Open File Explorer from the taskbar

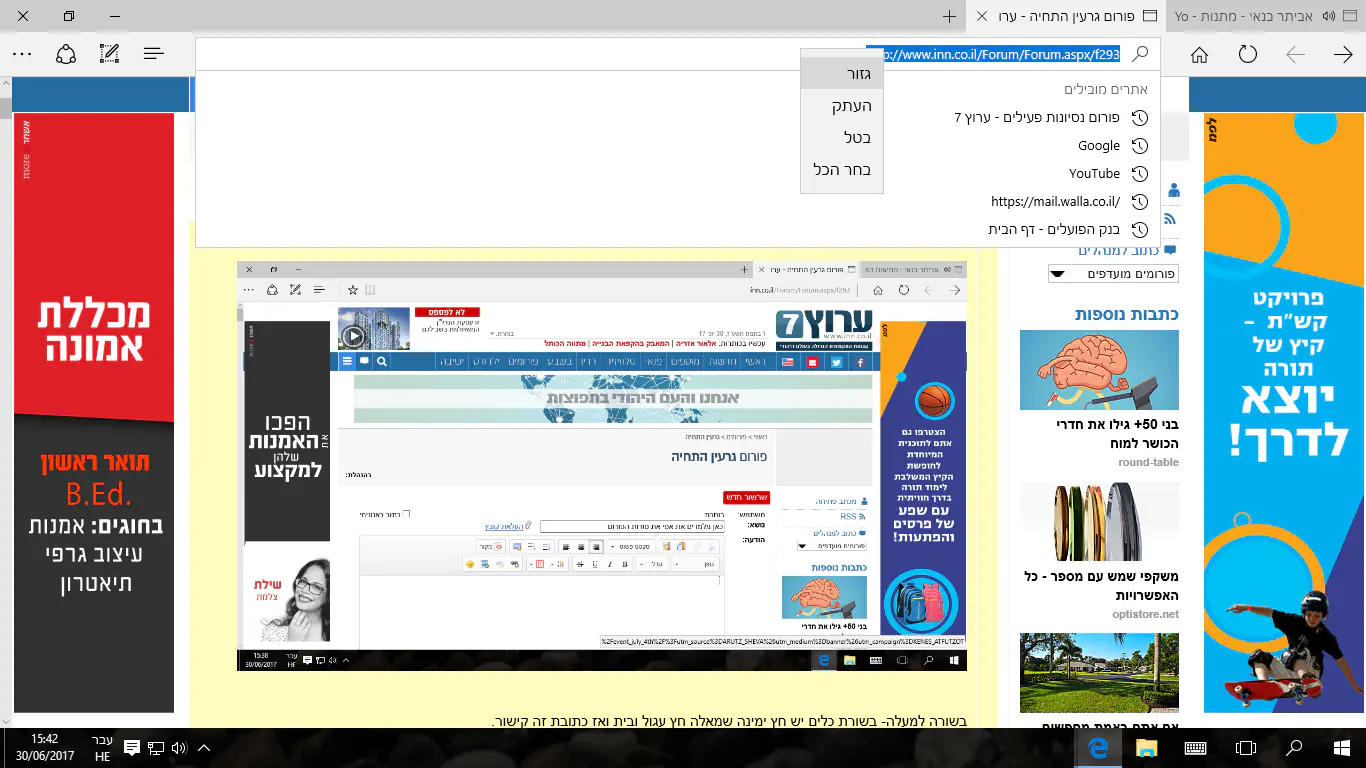(1146, 748)
